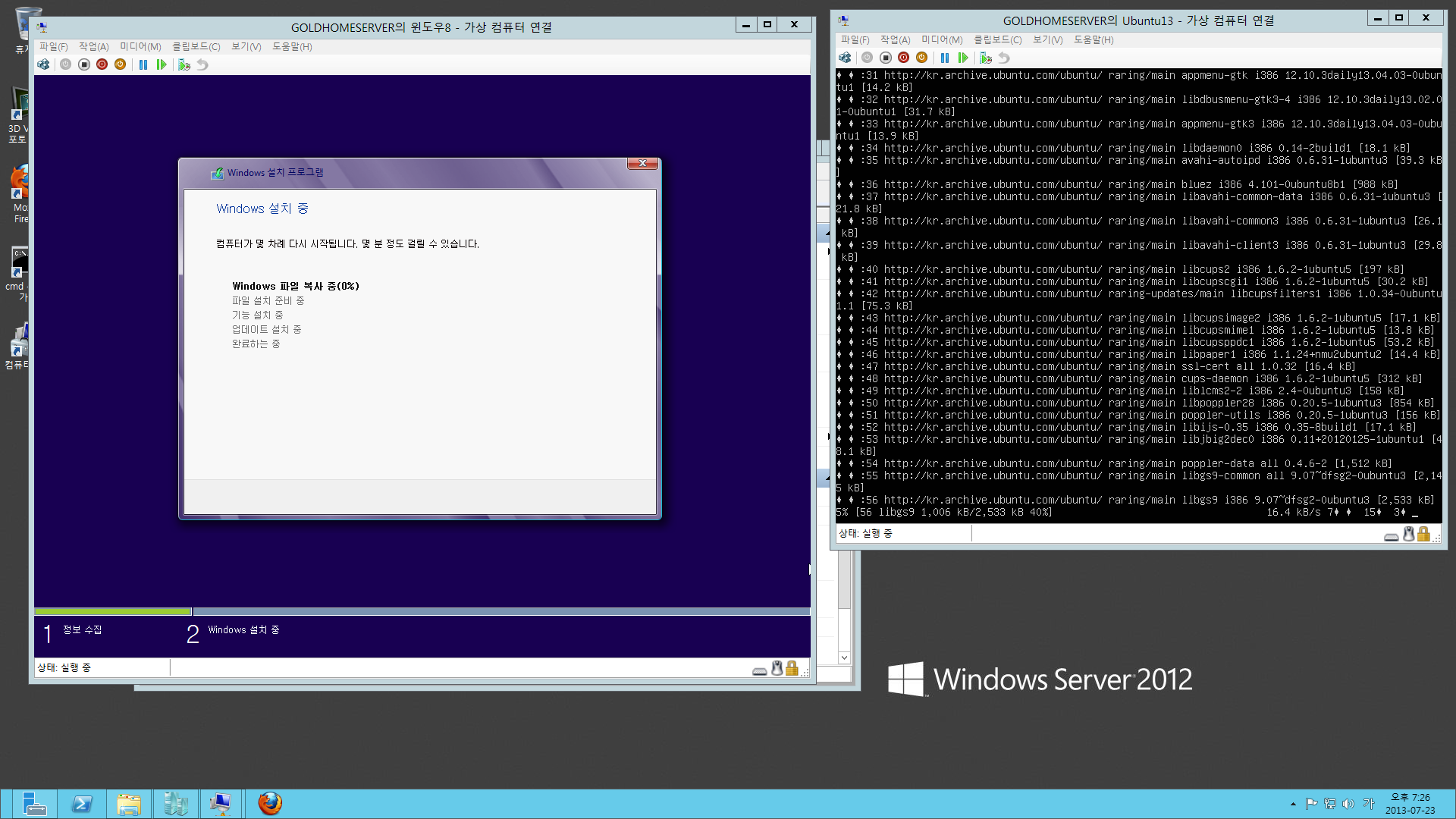
Task: Show hidden system tray icons
Action: 1293,804
